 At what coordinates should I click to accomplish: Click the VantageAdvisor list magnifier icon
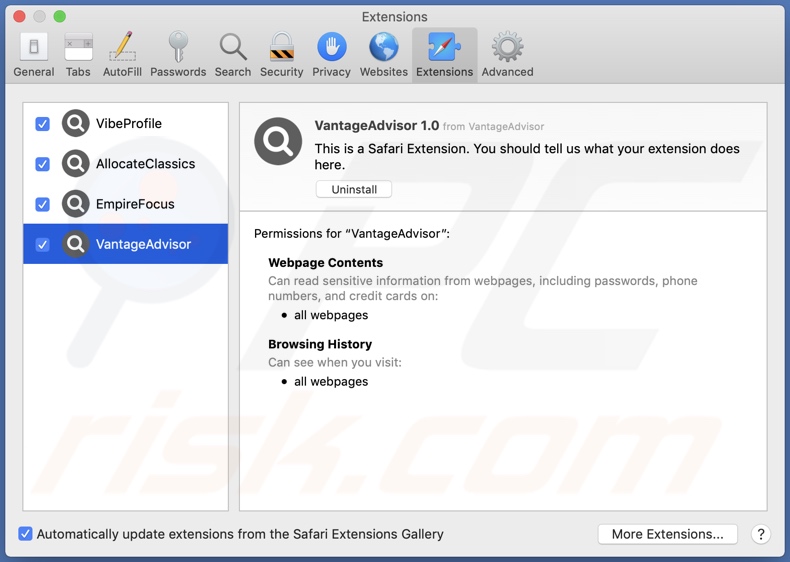click(x=76, y=244)
